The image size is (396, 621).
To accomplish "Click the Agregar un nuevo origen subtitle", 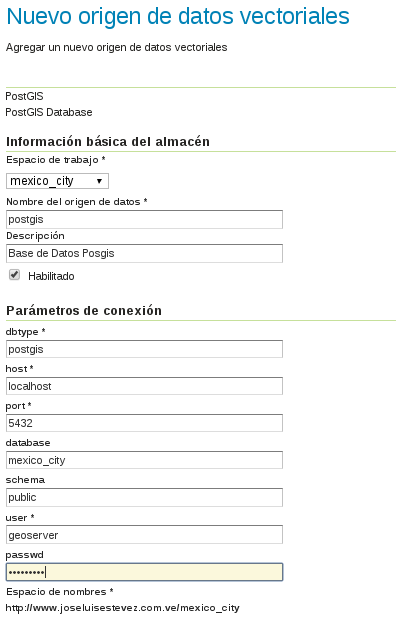I will click(x=116, y=48).
